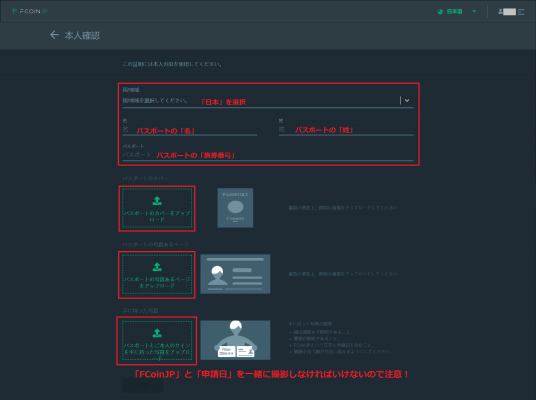This screenshot has height=400, width=536.
Task: Click upload arrow icon for passport cover
Action: pos(157,201)
